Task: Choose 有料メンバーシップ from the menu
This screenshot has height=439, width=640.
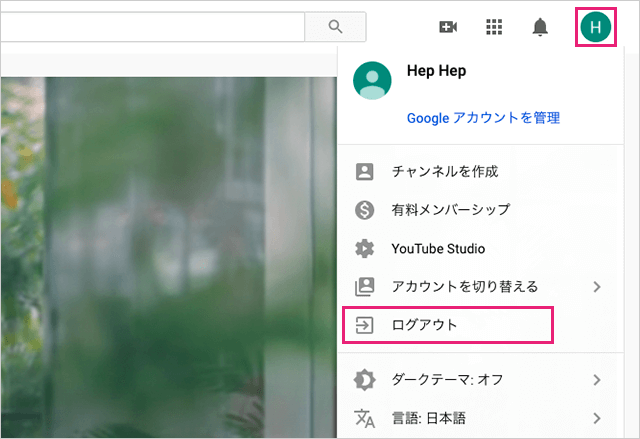Action: (450, 210)
